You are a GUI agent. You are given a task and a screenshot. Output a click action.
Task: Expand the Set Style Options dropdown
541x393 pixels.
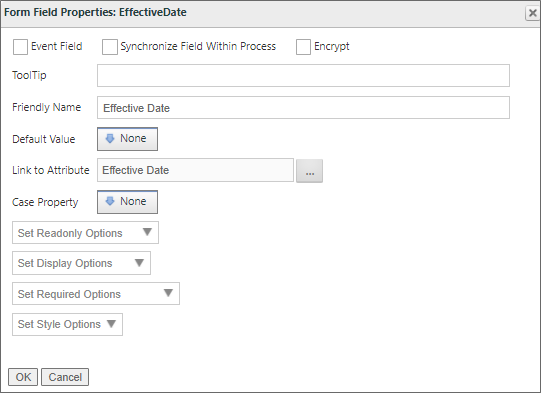(x=68, y=324)
